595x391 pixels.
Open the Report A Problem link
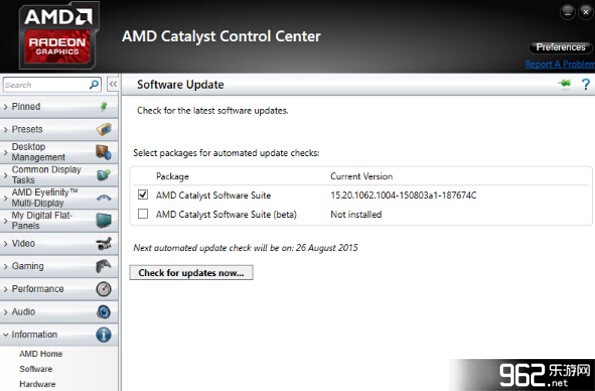pyautogui.click(x=560, y=64)
